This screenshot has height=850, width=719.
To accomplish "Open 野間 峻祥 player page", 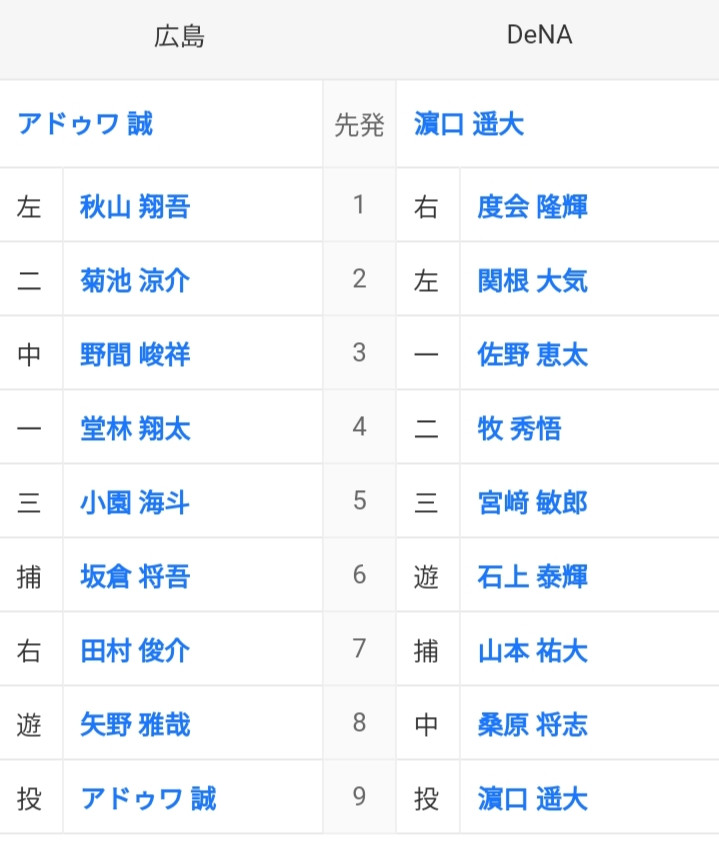I will pyautogui.click(x=135, y=355).
